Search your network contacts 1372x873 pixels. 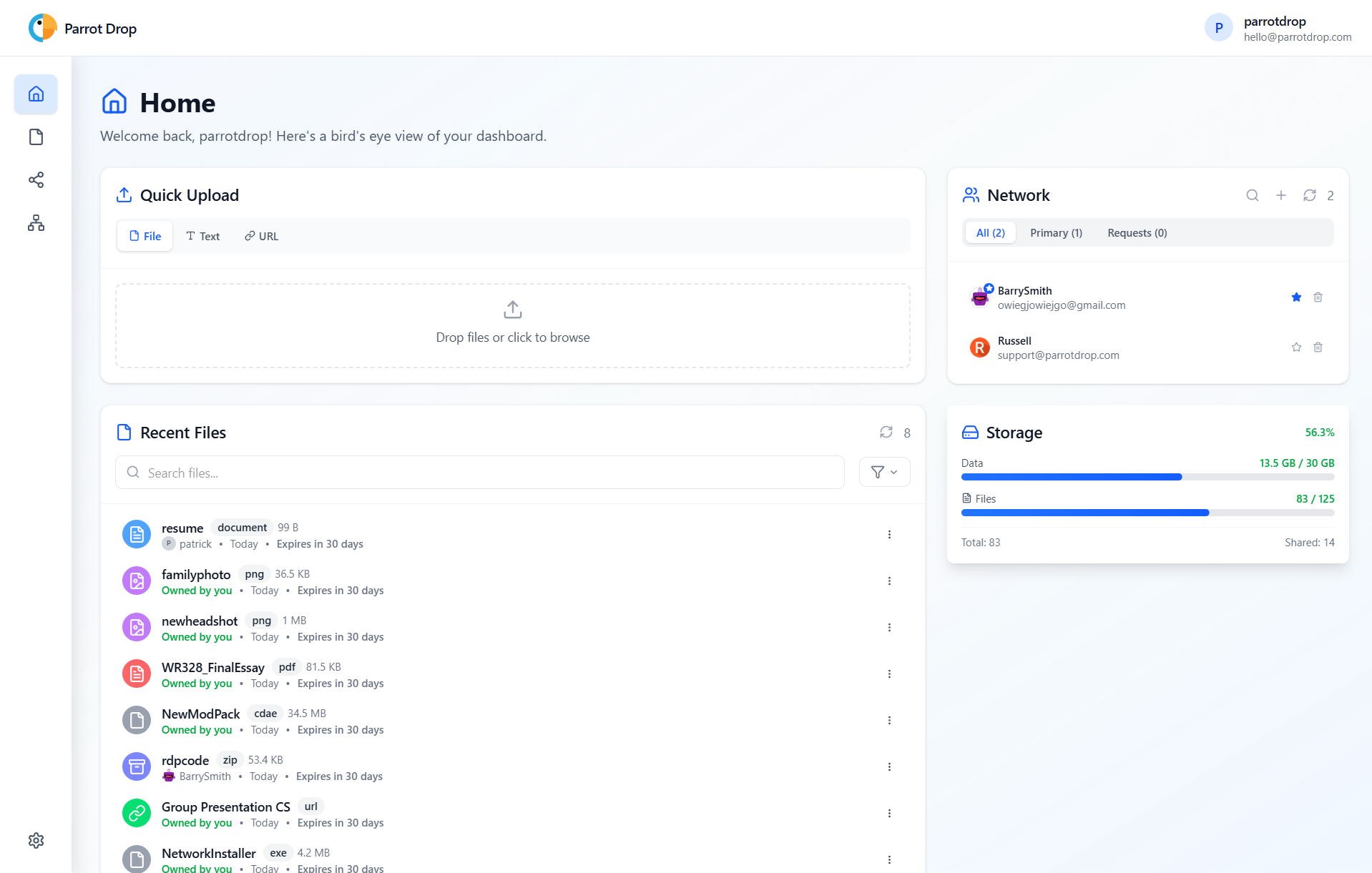[1253, 195]
